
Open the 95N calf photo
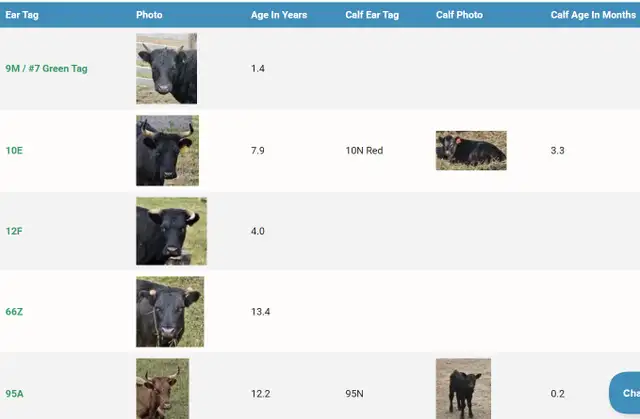click(x=463, y=389)
